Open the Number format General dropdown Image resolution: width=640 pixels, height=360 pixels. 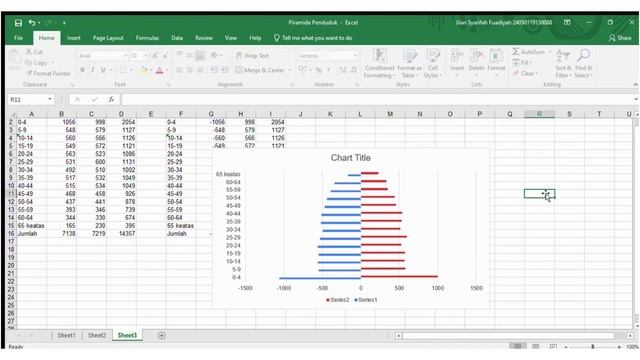355,56
